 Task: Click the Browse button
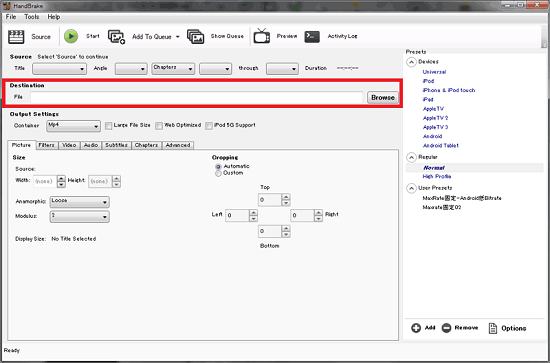[383, 98]
